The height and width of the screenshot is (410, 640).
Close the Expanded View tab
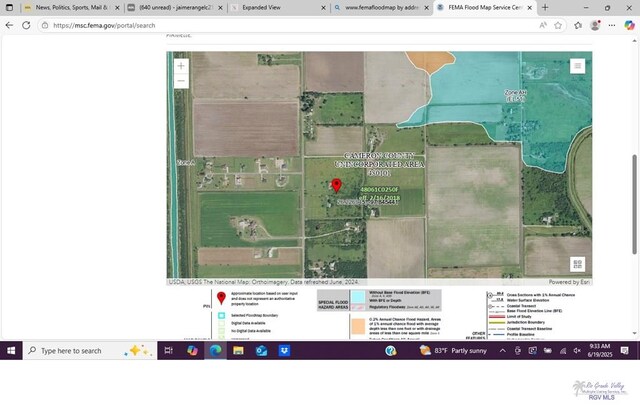323,7
